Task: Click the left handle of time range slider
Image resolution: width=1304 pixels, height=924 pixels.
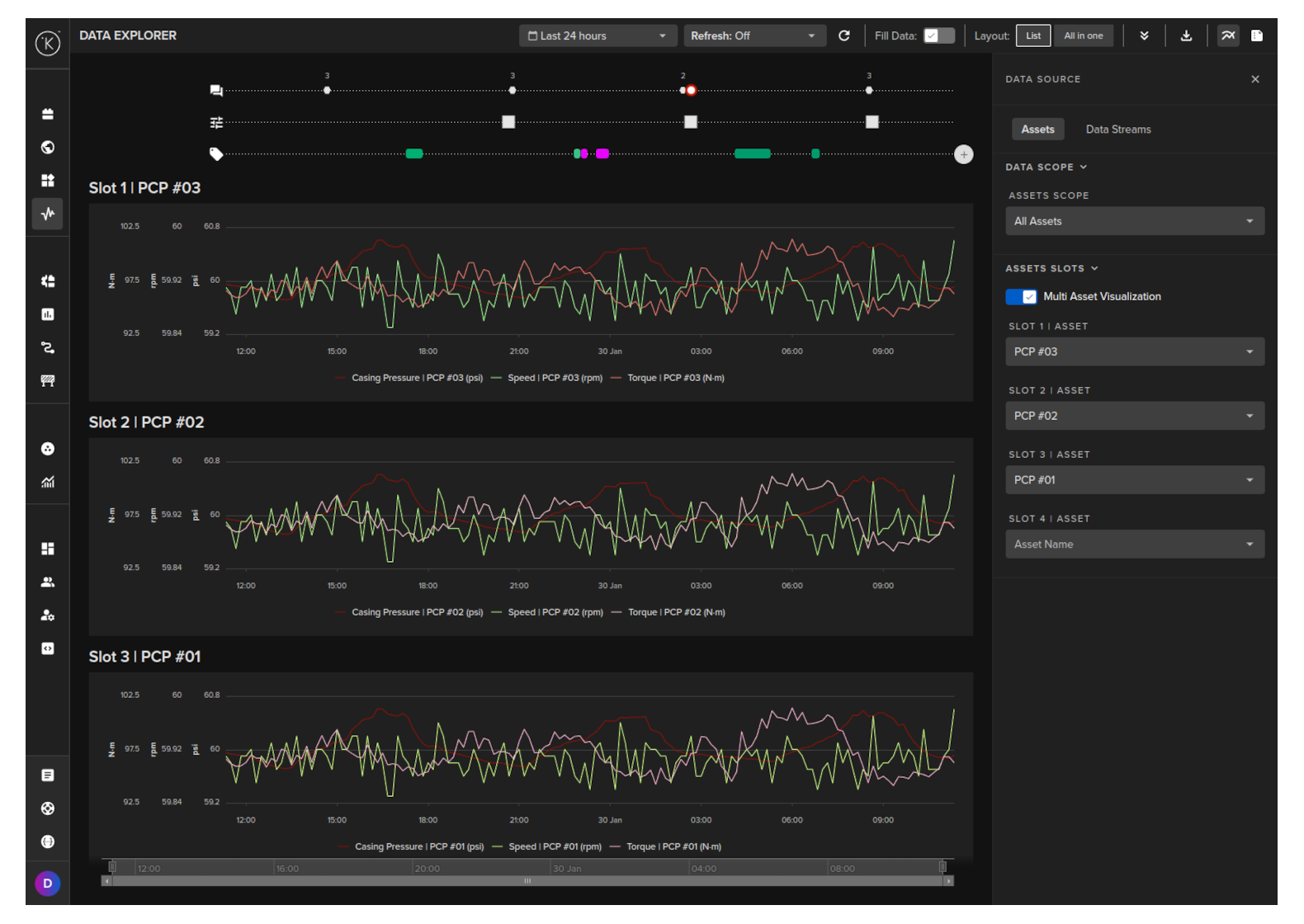Action: tap(112, 867)
